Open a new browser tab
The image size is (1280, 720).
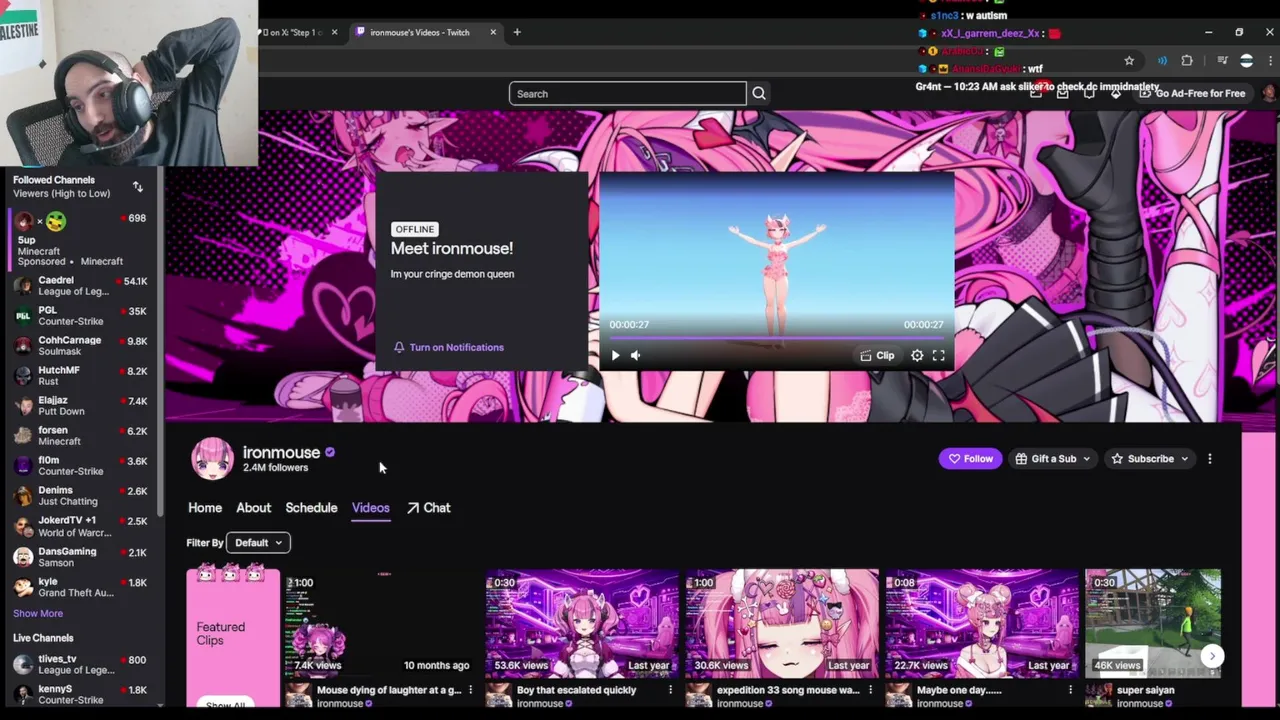(517, 32)
